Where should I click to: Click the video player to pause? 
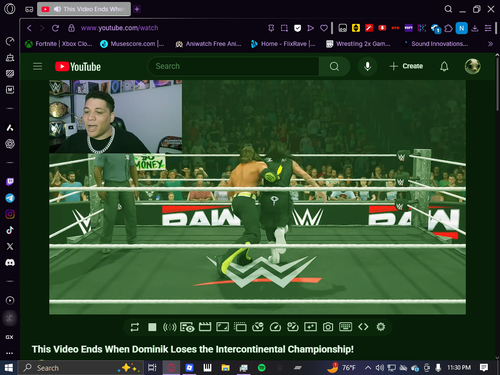(257, 197)
